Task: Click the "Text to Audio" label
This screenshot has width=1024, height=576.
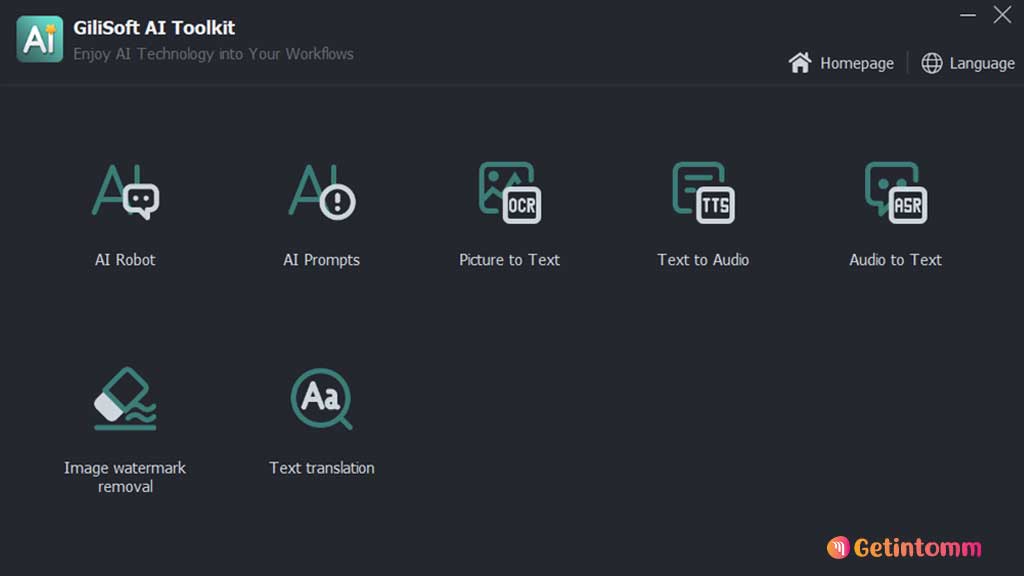Action: [703, 260]
